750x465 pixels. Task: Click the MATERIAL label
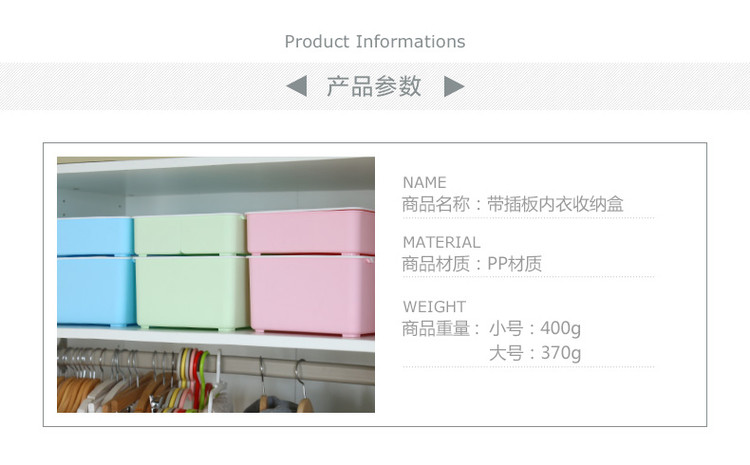tap(441, 243)
